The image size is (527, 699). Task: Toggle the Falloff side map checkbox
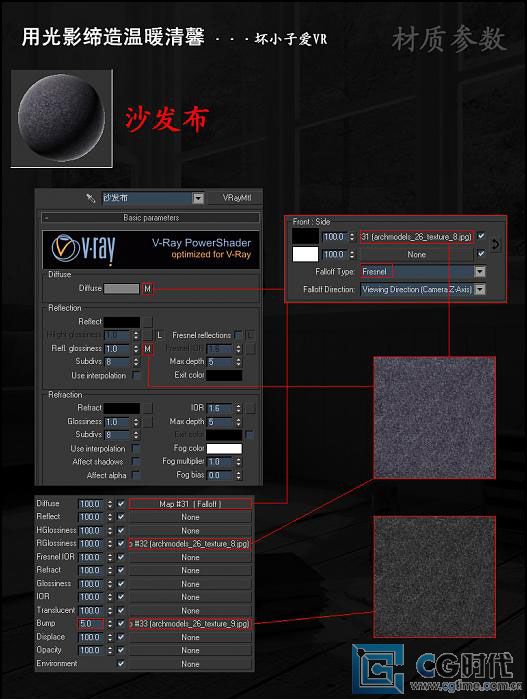coord(481,254)
